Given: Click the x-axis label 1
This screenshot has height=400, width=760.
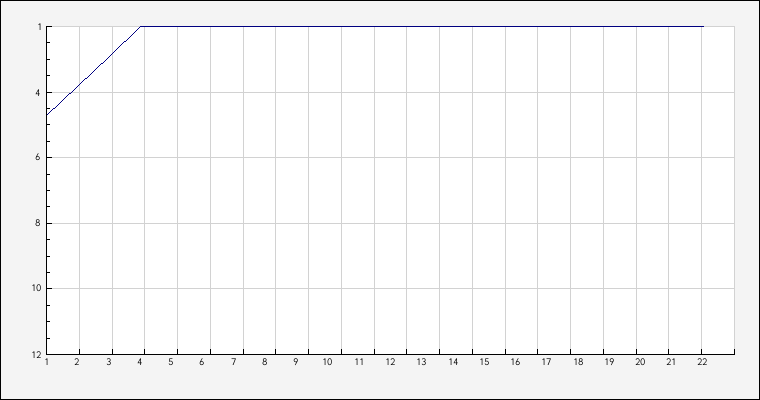Looking at the screenshot, I should click(47, 362).
